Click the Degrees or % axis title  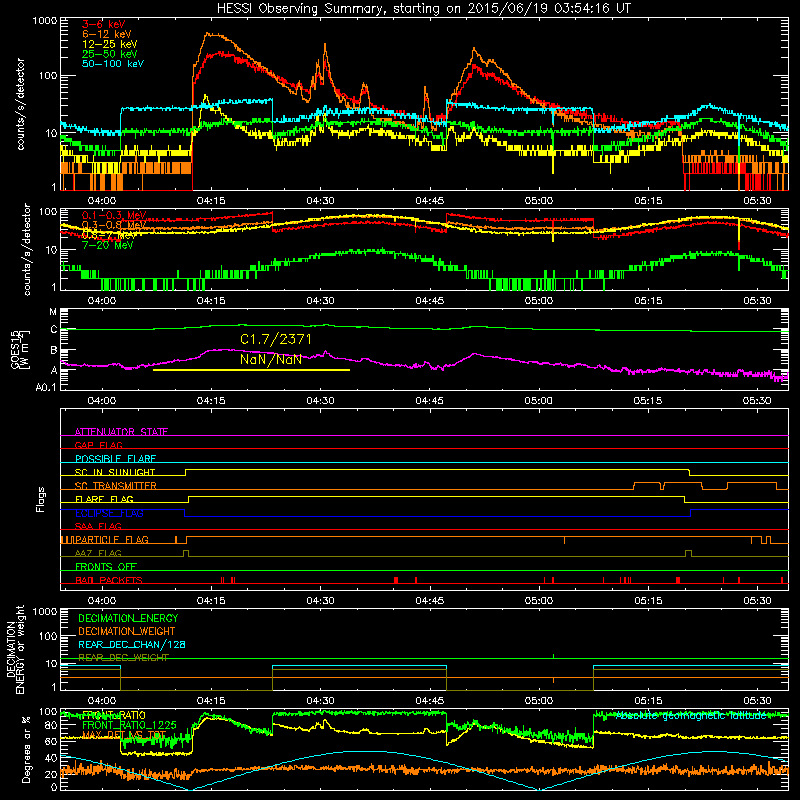26,749
